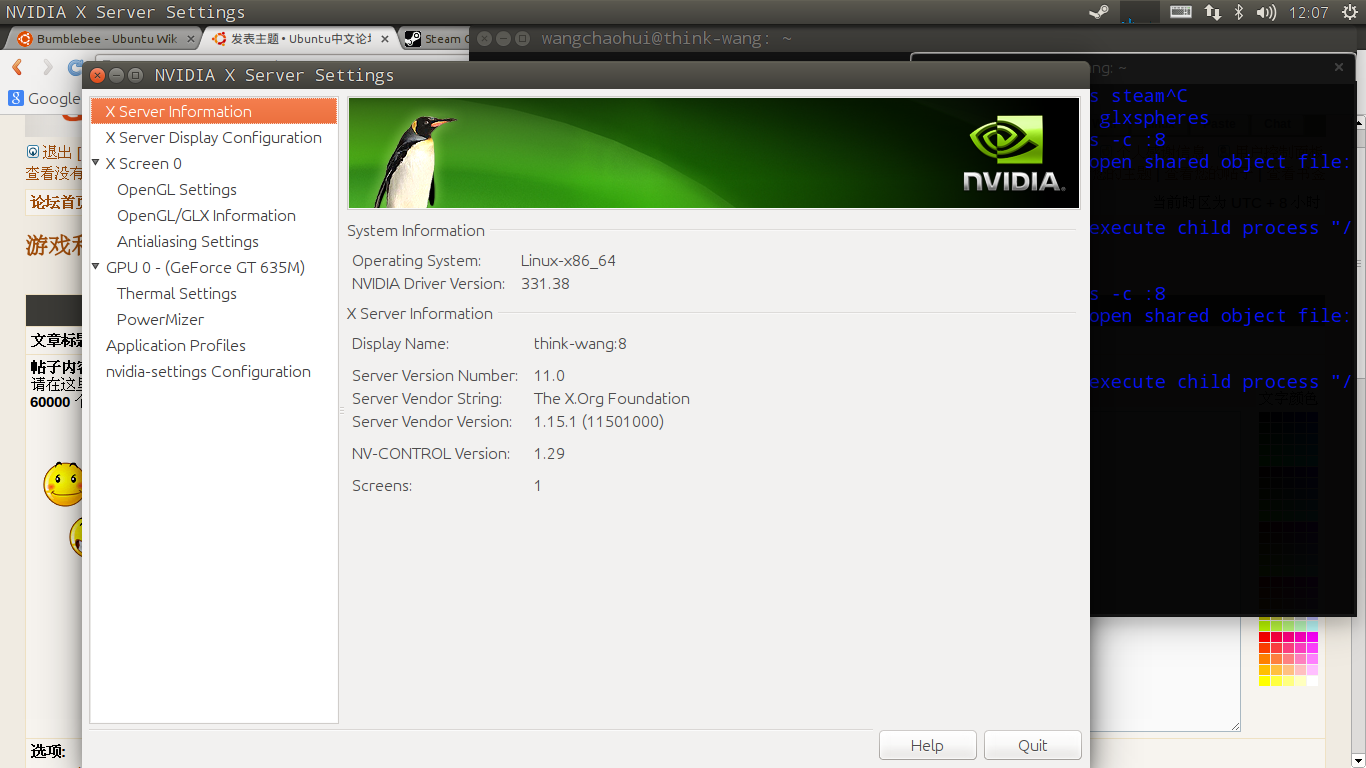The height and width of the screenshot is (768, 1366).
Task: Click the display name think-wang:8
Action: click(580, 344)
